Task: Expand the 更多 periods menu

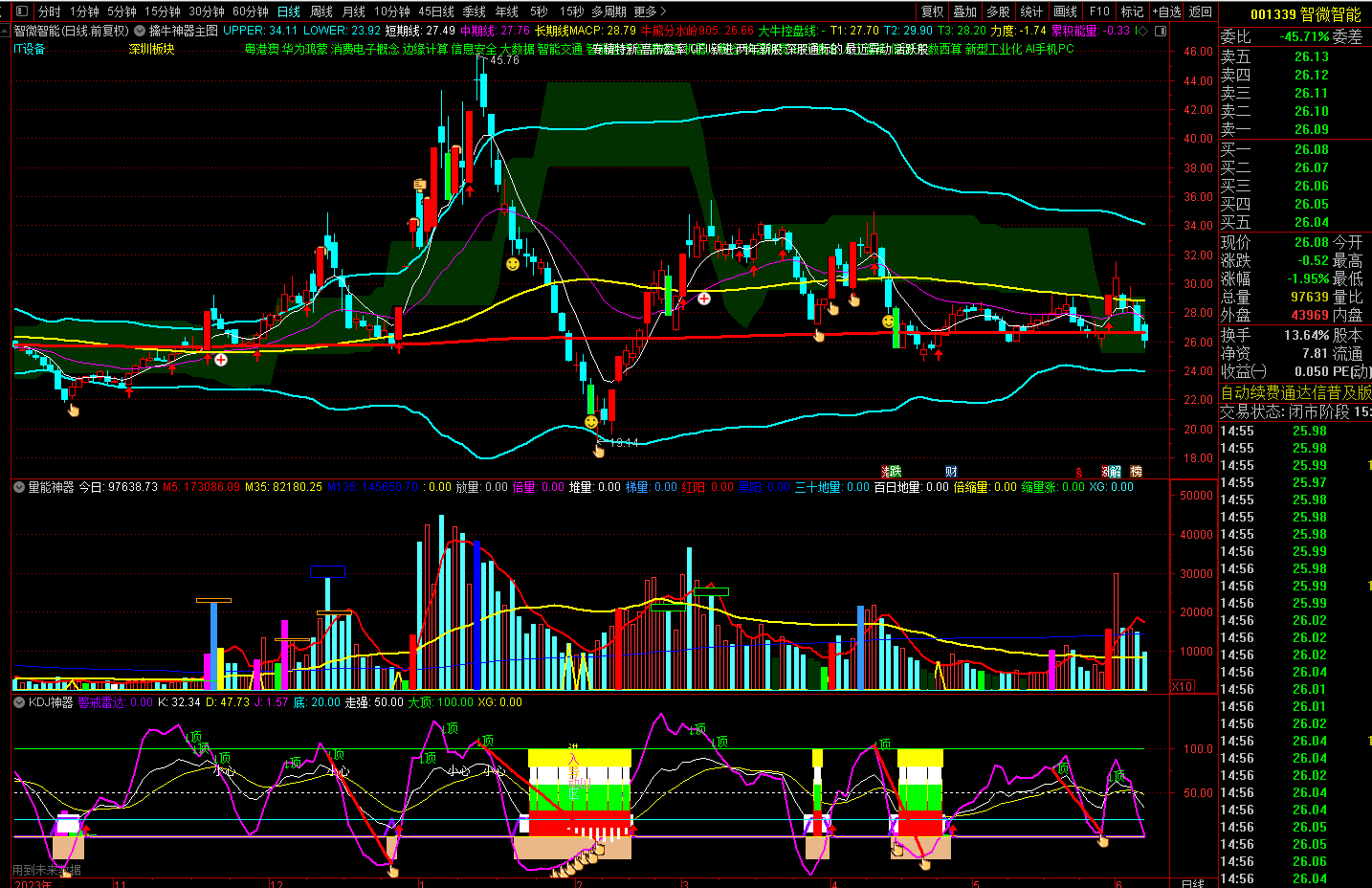Action: pyautogui.click(x=650, y=11)
